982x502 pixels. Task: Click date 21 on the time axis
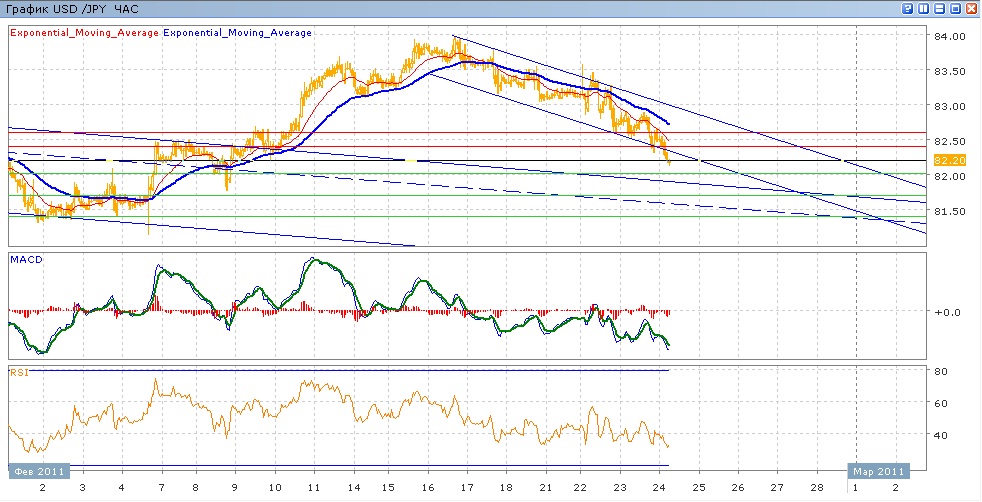545,488
